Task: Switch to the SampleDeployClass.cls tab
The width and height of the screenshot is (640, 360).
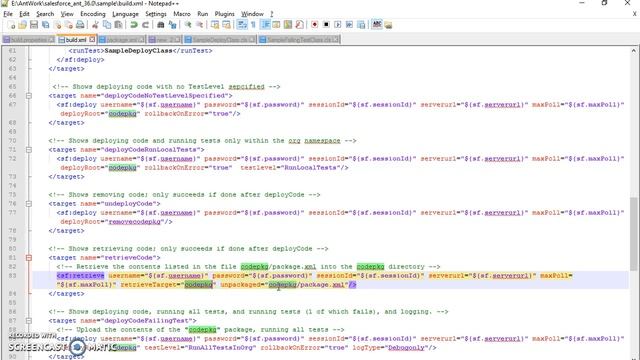Action: [x=220, y=40]
